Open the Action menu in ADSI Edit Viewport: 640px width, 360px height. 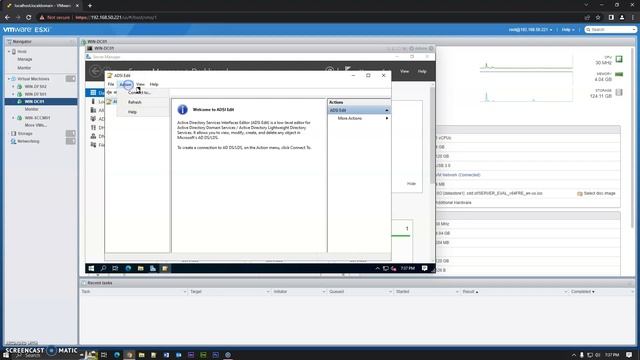[x=126, y=84]
